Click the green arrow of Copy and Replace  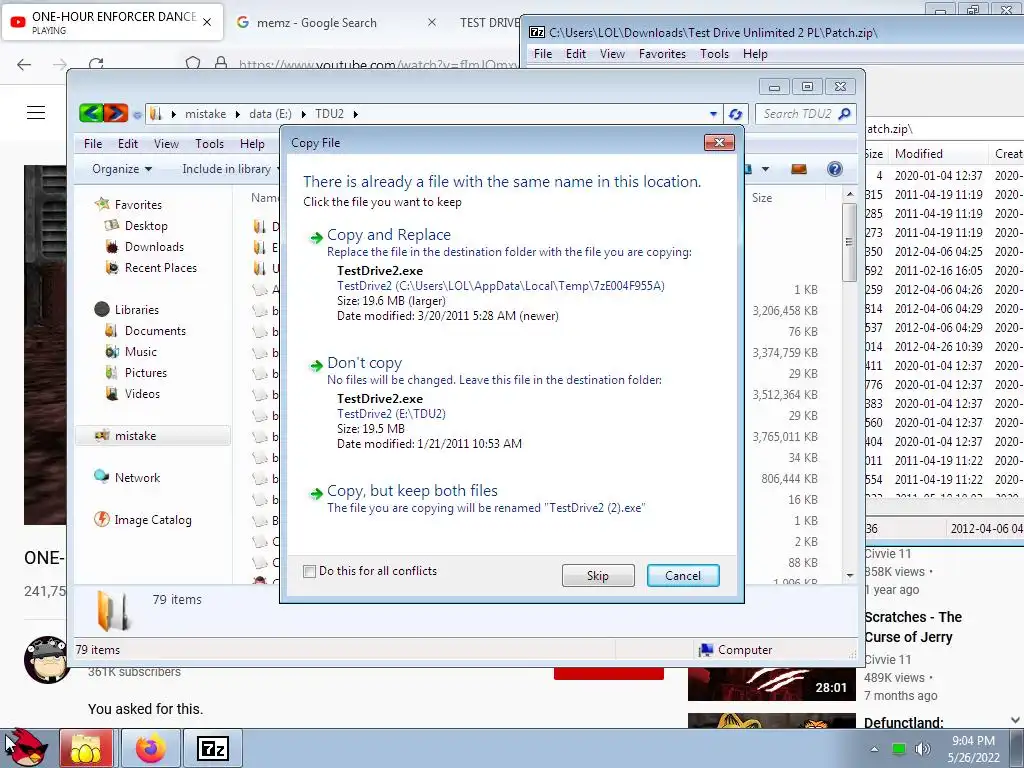click(316, 237)
